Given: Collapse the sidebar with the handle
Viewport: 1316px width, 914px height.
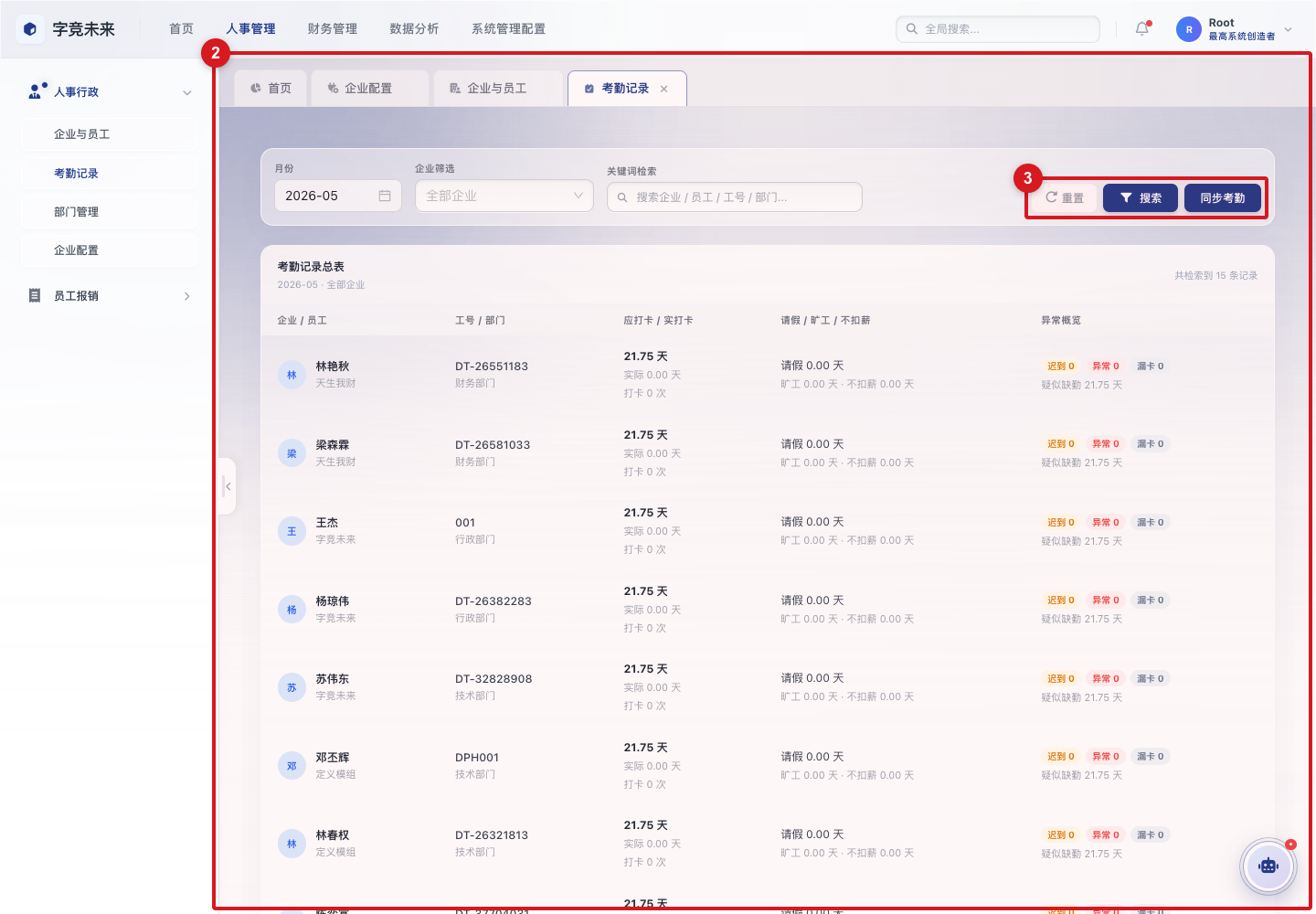Looking at the screenshot, I should [x=228, y=486].
